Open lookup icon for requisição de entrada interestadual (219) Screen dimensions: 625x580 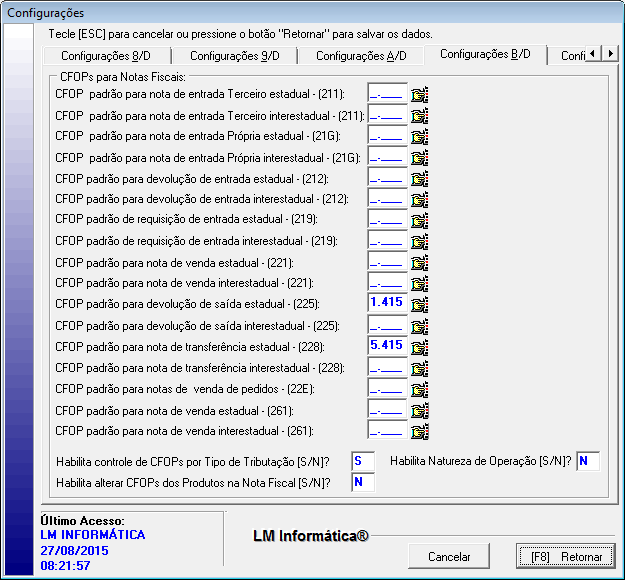click(x=419, y=241)
